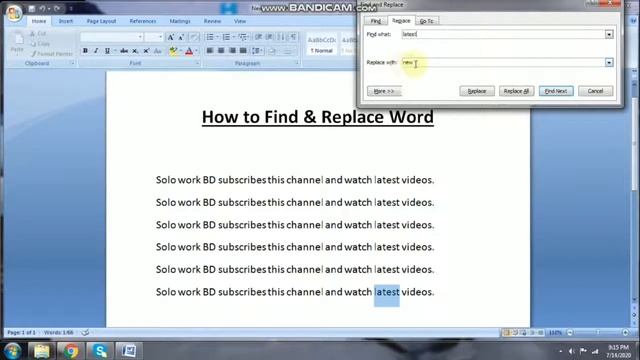Toggle Underline formatting
The height and width of the screenshot is (360, 640).
[107, 51]
